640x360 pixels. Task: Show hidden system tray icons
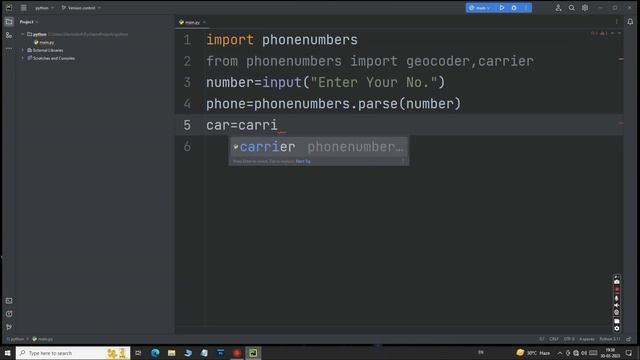560,353
